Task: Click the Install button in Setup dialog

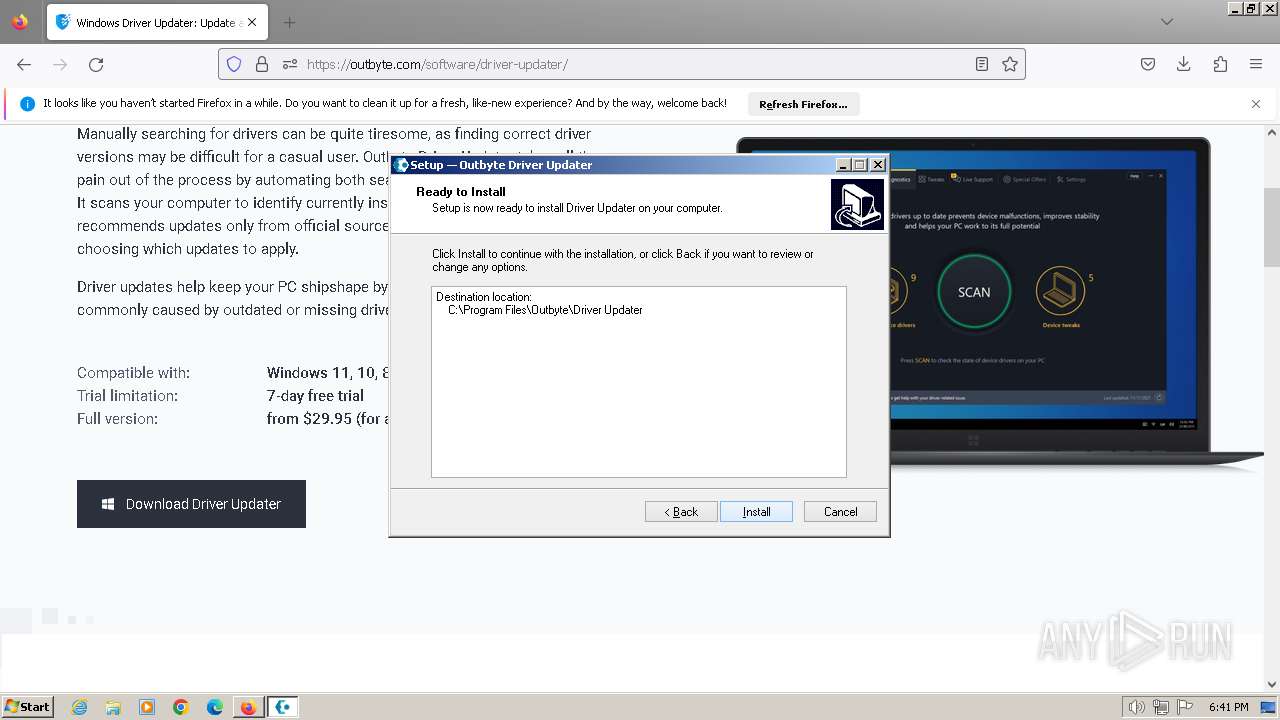Action: (756, 511)
